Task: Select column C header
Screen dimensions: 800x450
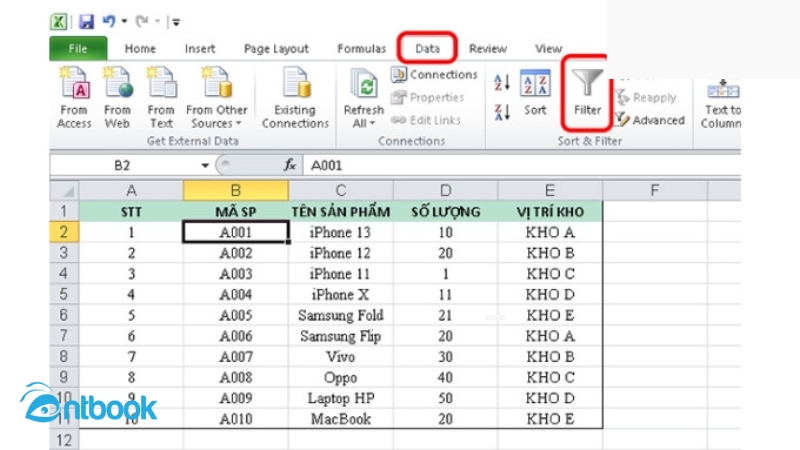Action: tap(341, 191)
